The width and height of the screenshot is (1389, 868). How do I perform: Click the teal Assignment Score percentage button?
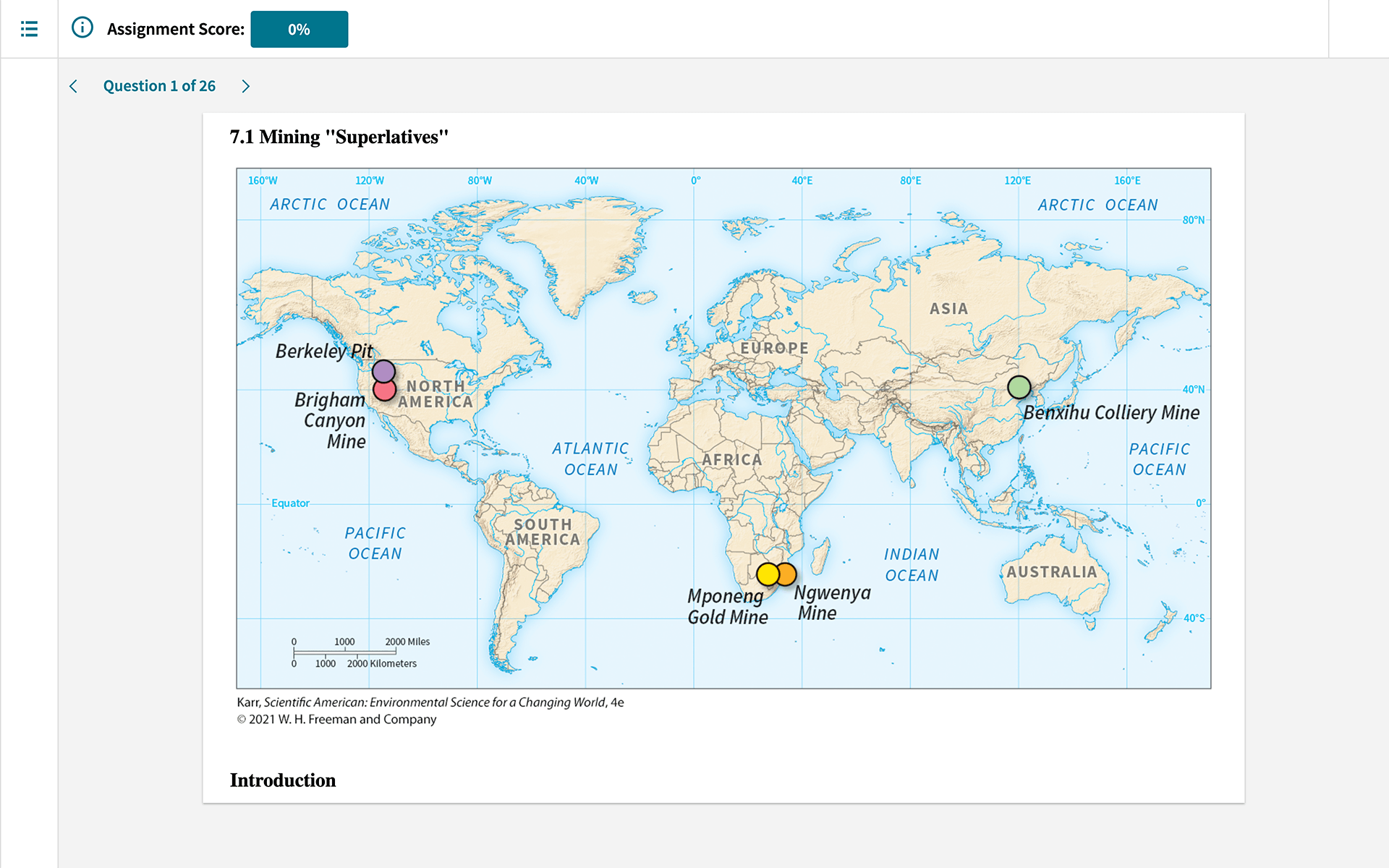298,28
